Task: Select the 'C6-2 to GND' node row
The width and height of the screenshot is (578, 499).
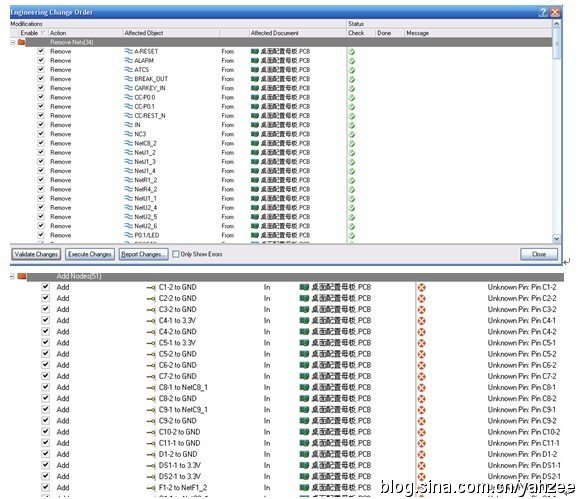Action: click(x=177, y=365)
